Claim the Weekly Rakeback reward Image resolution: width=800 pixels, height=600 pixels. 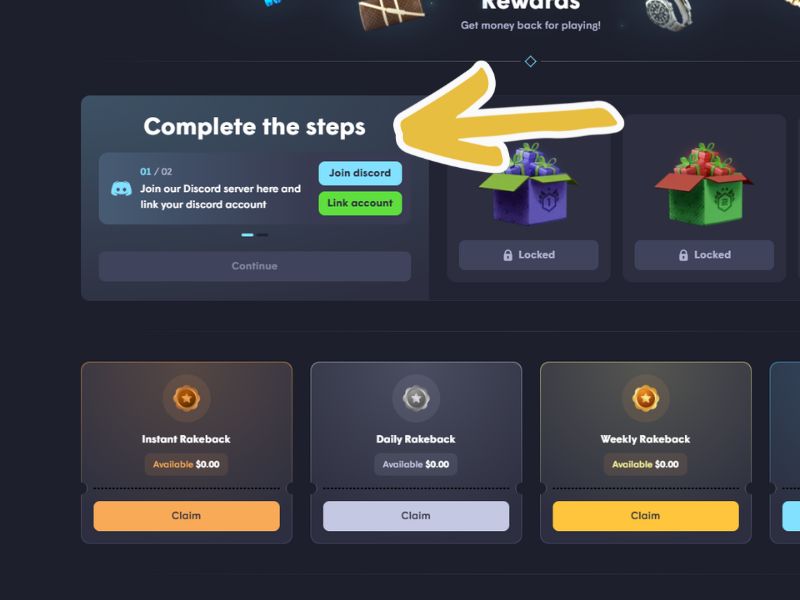point(646,516)
